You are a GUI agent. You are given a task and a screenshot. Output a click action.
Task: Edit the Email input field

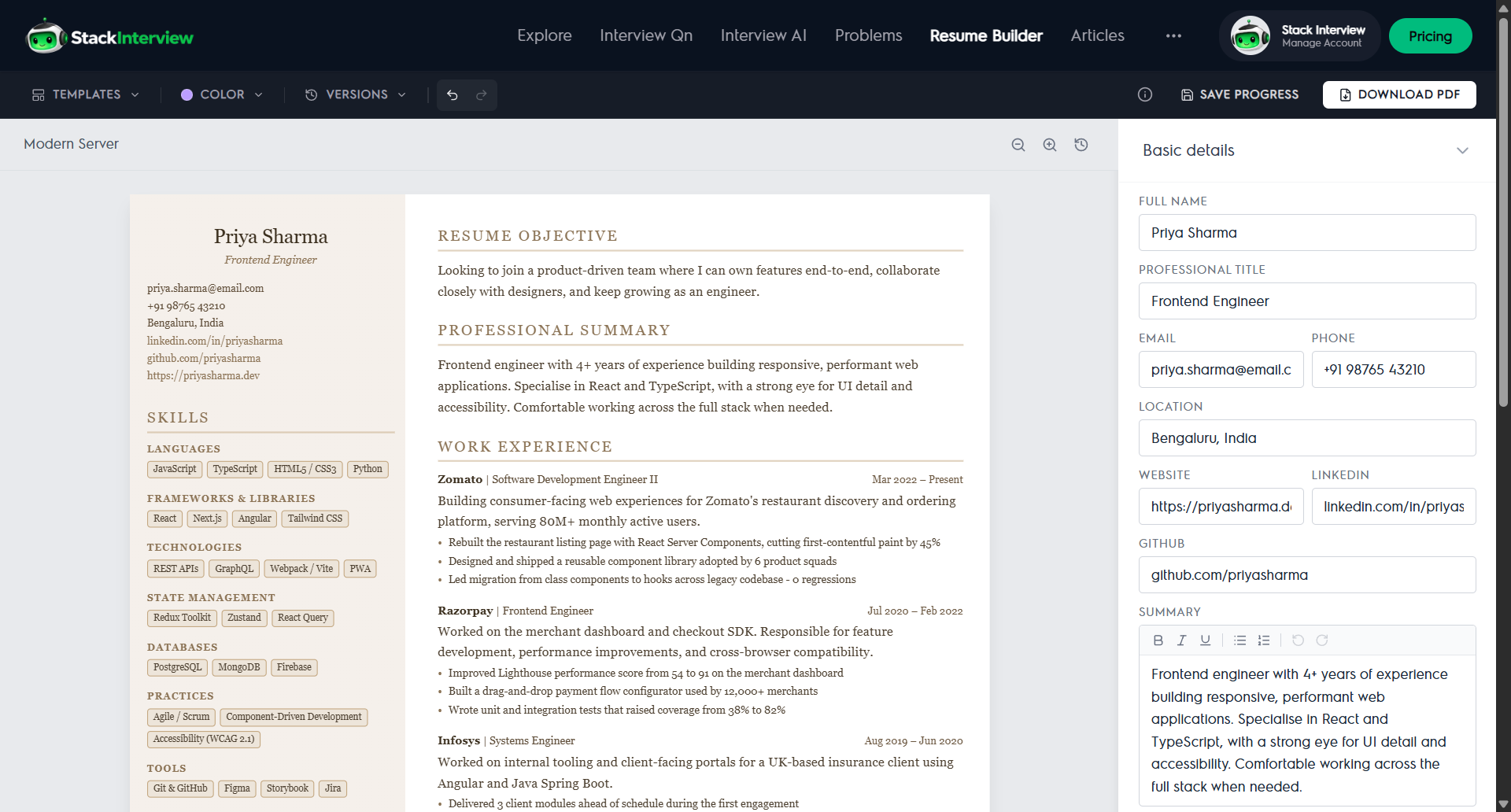point(1221,370)
